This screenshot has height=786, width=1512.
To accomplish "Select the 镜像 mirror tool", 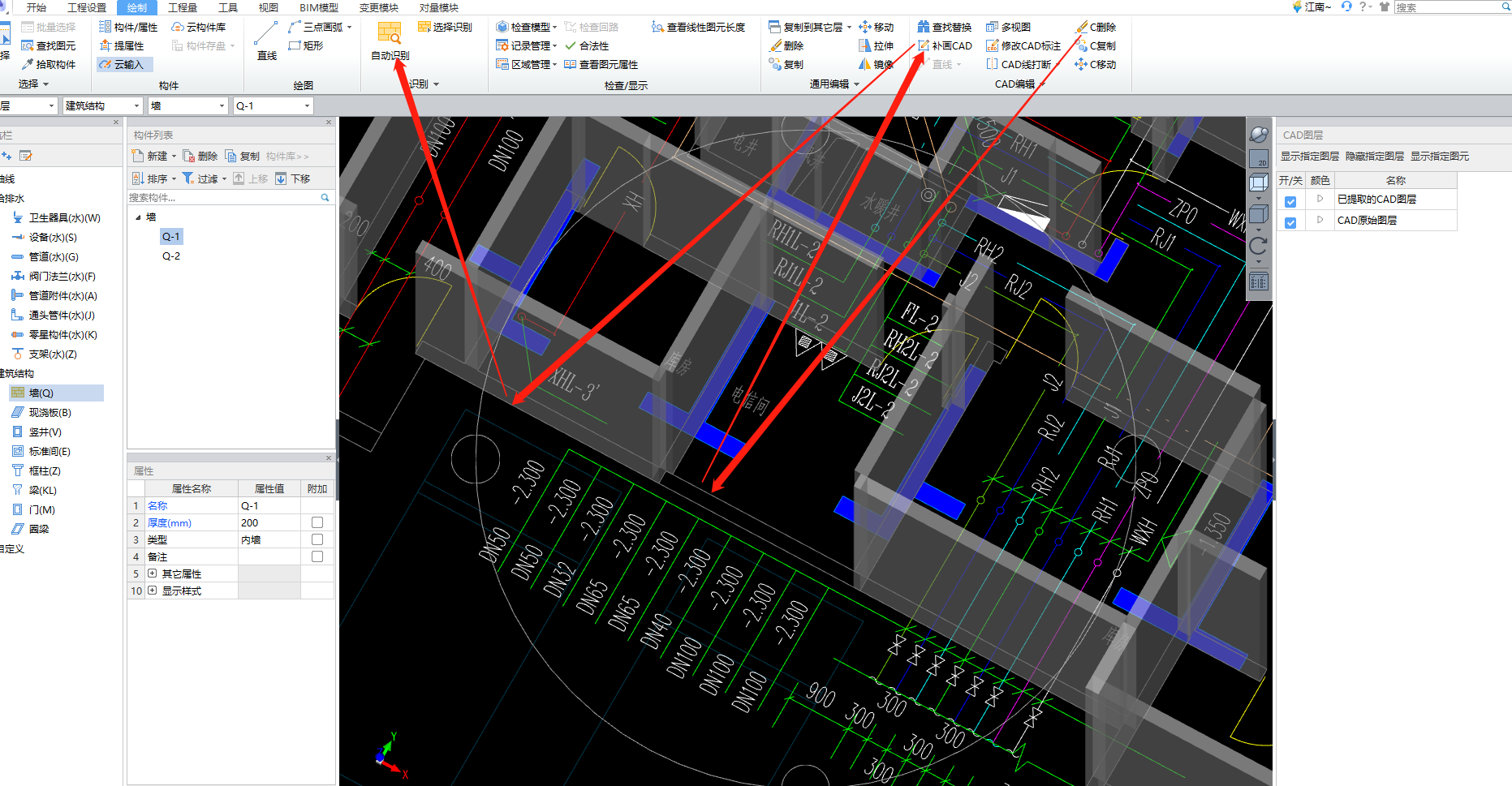I will point(877,65).
